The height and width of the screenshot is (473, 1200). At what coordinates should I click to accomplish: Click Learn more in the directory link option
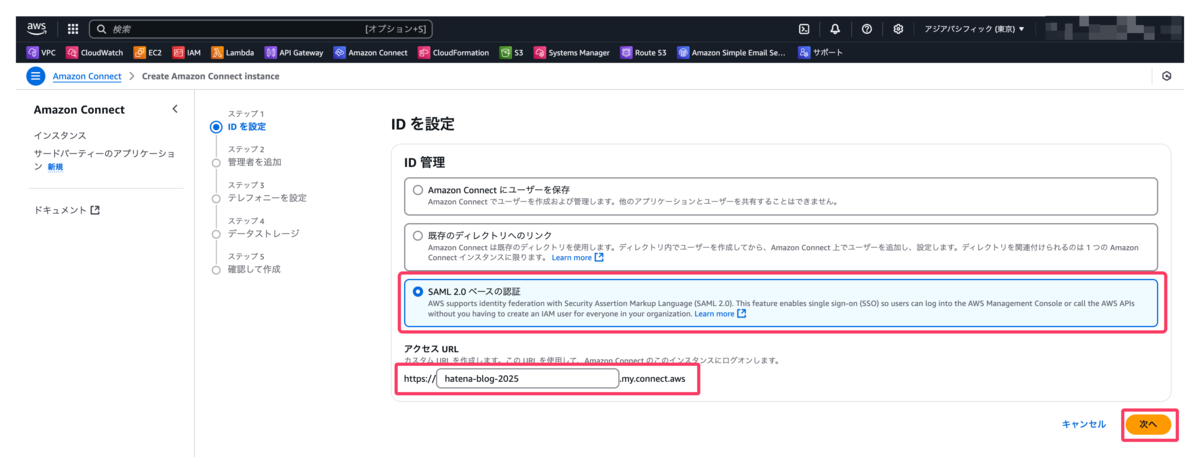click(x=578, y=257)
